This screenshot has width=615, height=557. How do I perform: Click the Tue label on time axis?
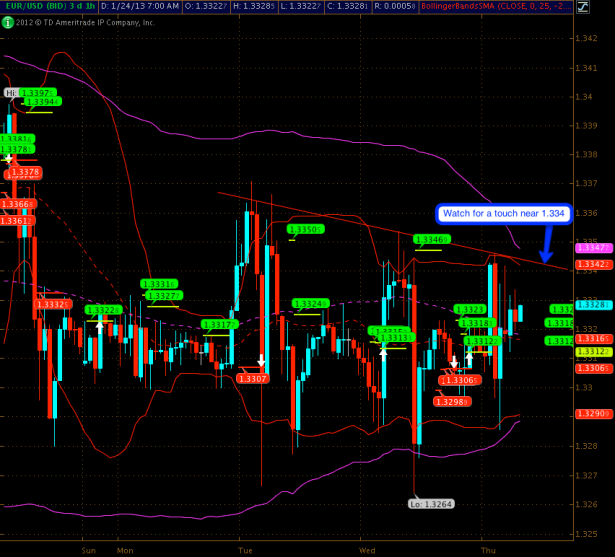245,549
